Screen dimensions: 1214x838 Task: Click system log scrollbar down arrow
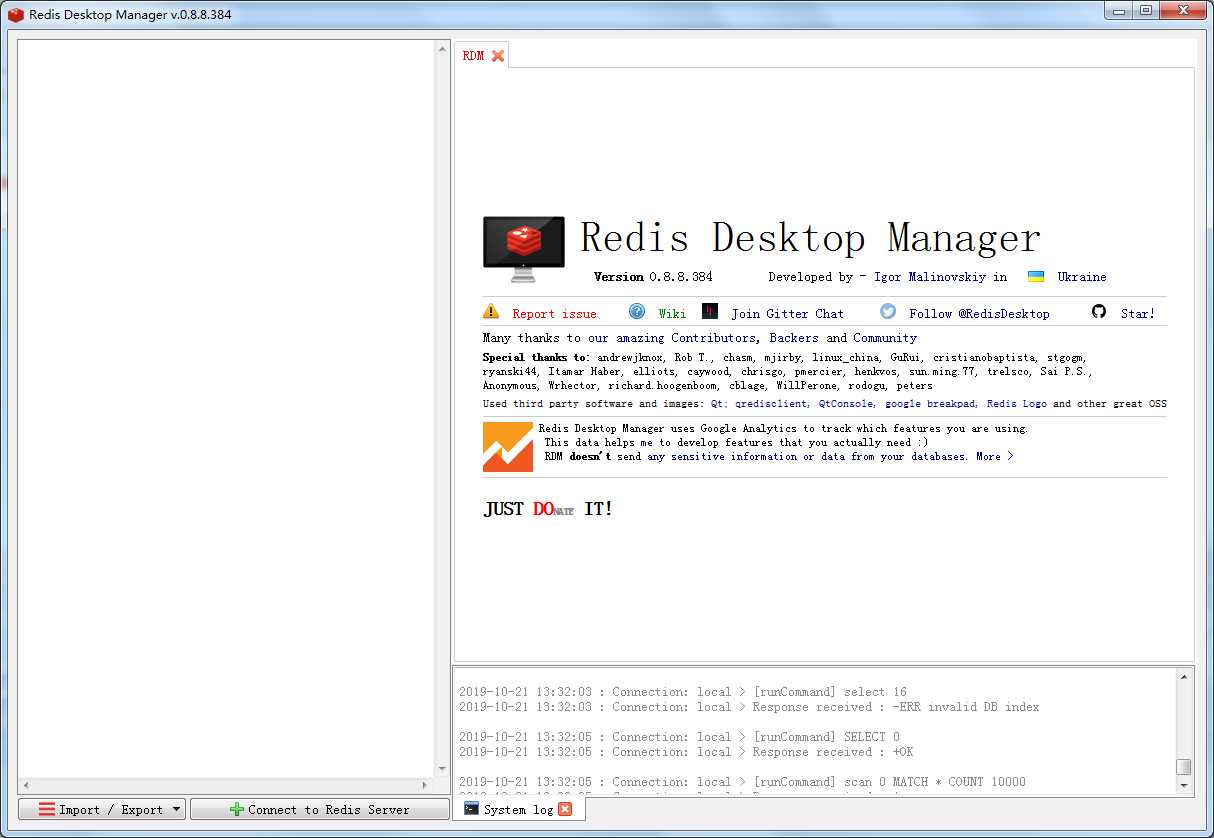click(x=1184, y=785)
